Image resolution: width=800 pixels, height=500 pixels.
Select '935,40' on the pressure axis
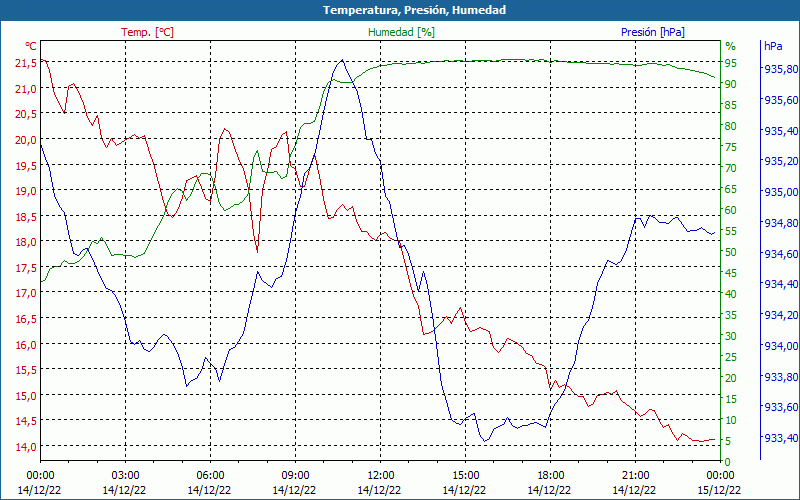click(x=781, y=131)
